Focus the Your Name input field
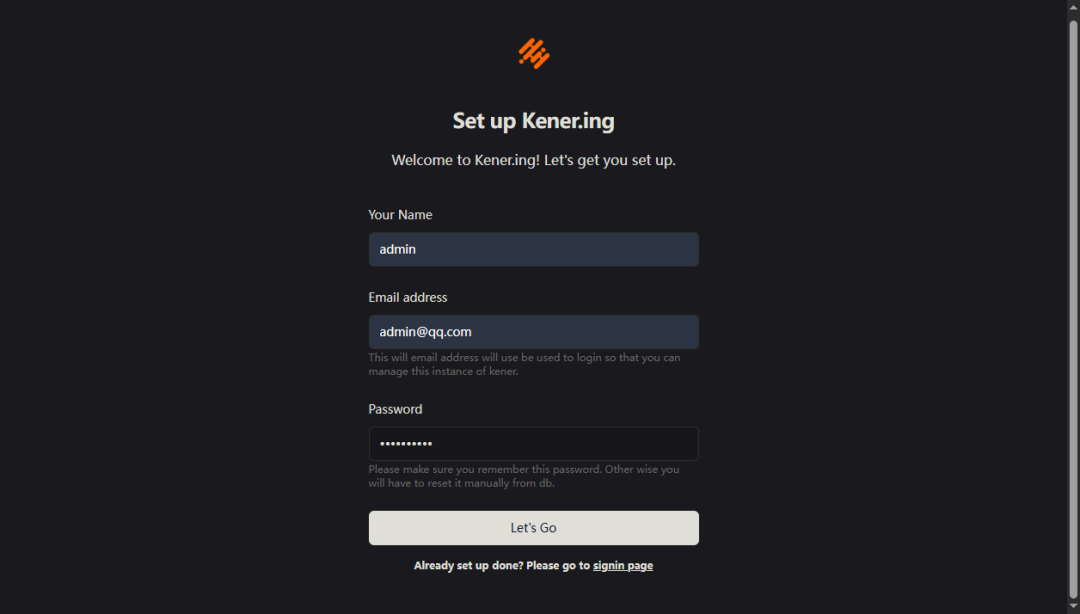This screenshot has height=614, width=1080. click(533, 249)
